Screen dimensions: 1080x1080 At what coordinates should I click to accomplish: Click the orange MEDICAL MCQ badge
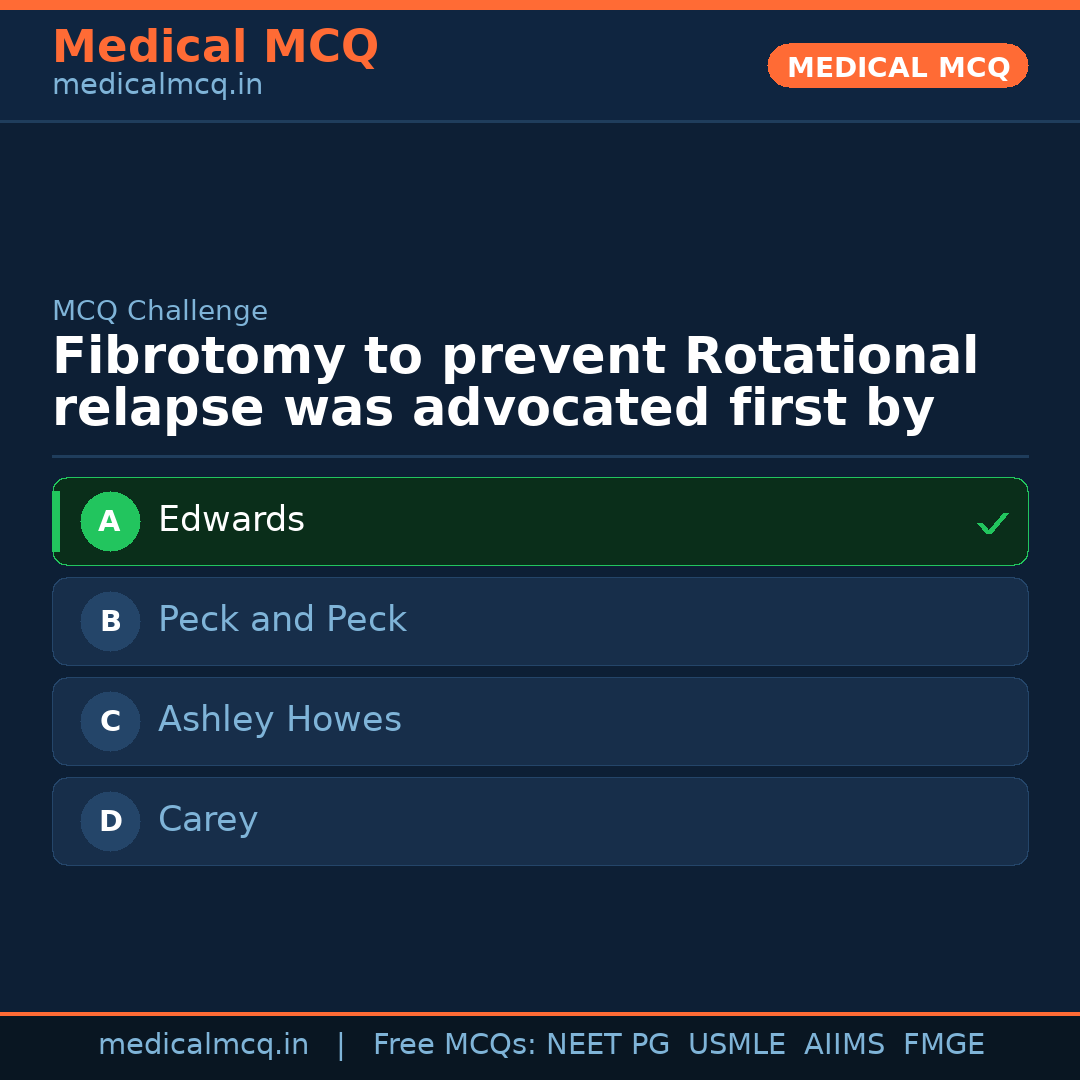897,67
